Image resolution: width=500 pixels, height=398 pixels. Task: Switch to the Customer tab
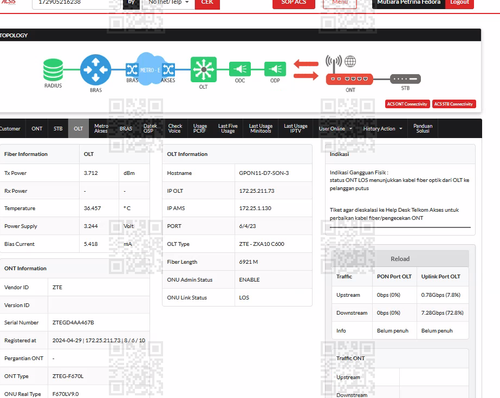pyautogui.click(x=10, y=129)
